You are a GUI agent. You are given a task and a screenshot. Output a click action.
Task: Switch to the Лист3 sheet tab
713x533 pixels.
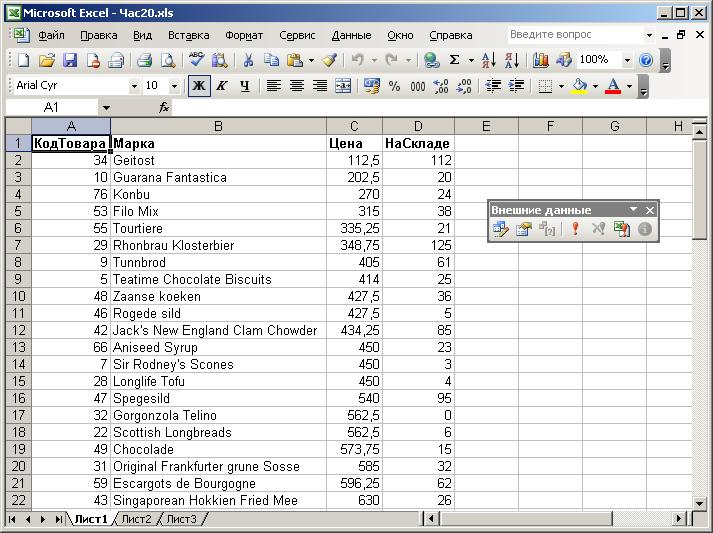(x=181, y=519)
